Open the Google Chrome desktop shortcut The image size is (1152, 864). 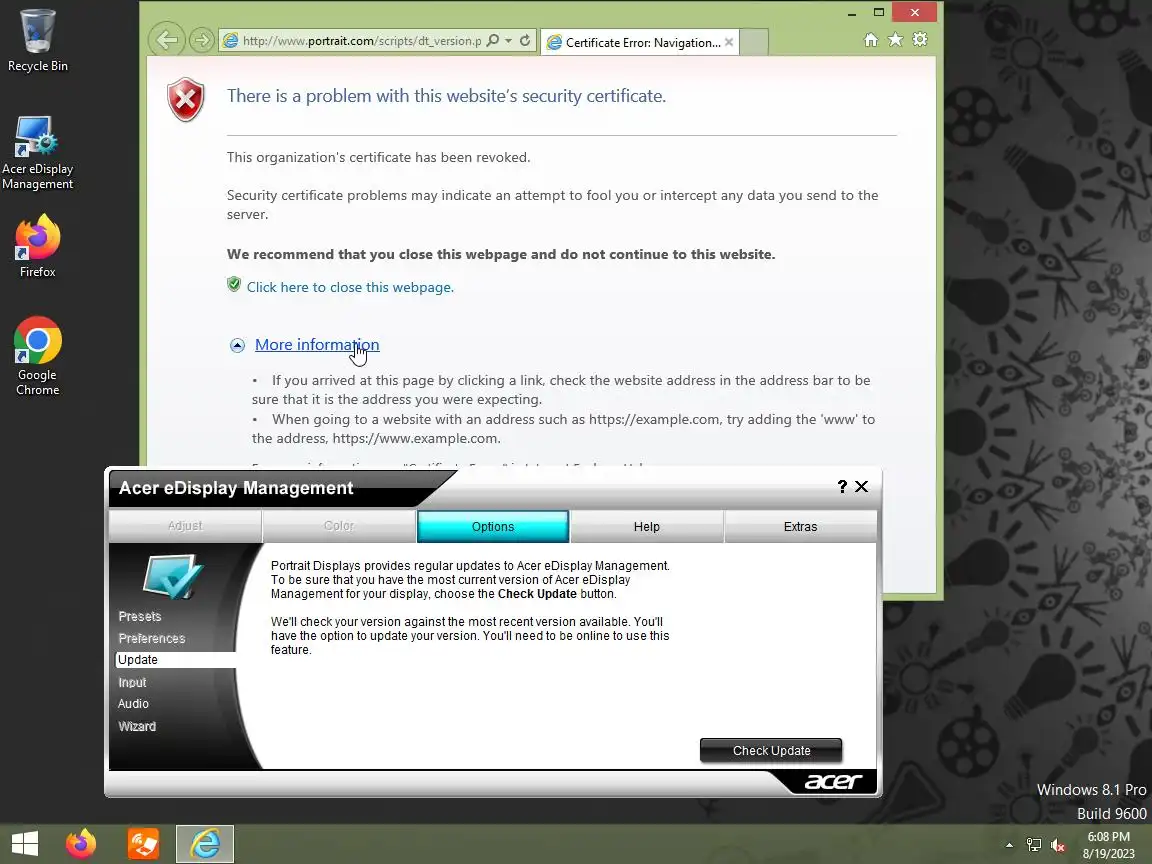pos(37,357)
